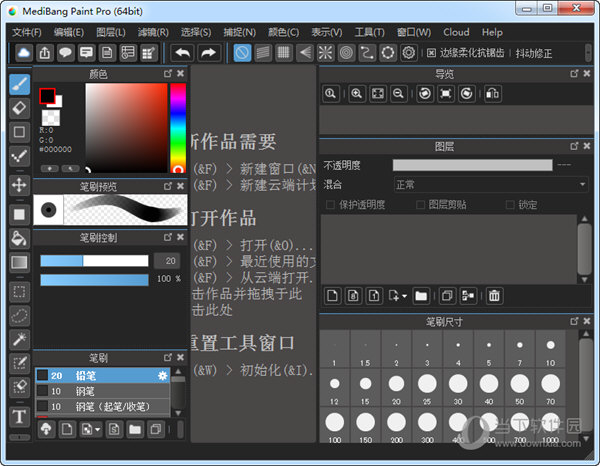This screenshot has height=466, width=600.
Task: Check 图层剪贴 option
Action: pos(420,205)
